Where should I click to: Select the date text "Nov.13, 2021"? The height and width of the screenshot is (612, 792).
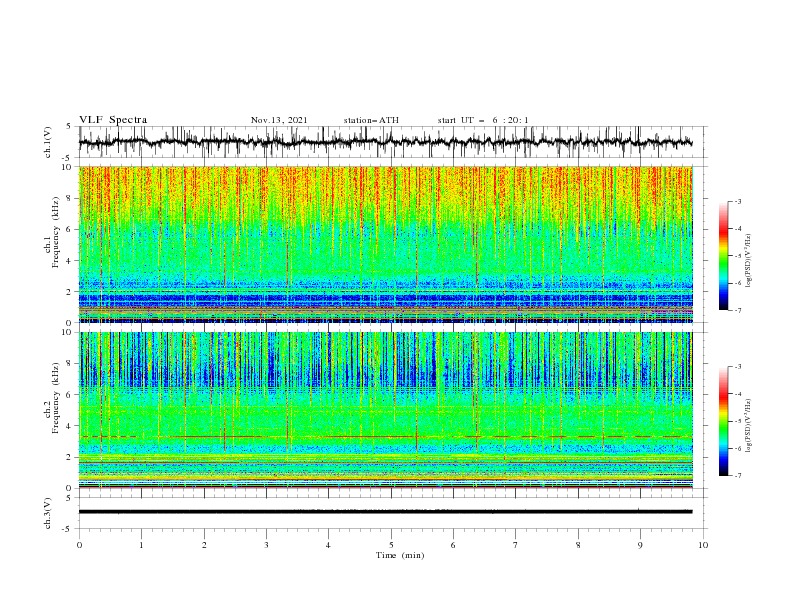(x=279, y=120)
